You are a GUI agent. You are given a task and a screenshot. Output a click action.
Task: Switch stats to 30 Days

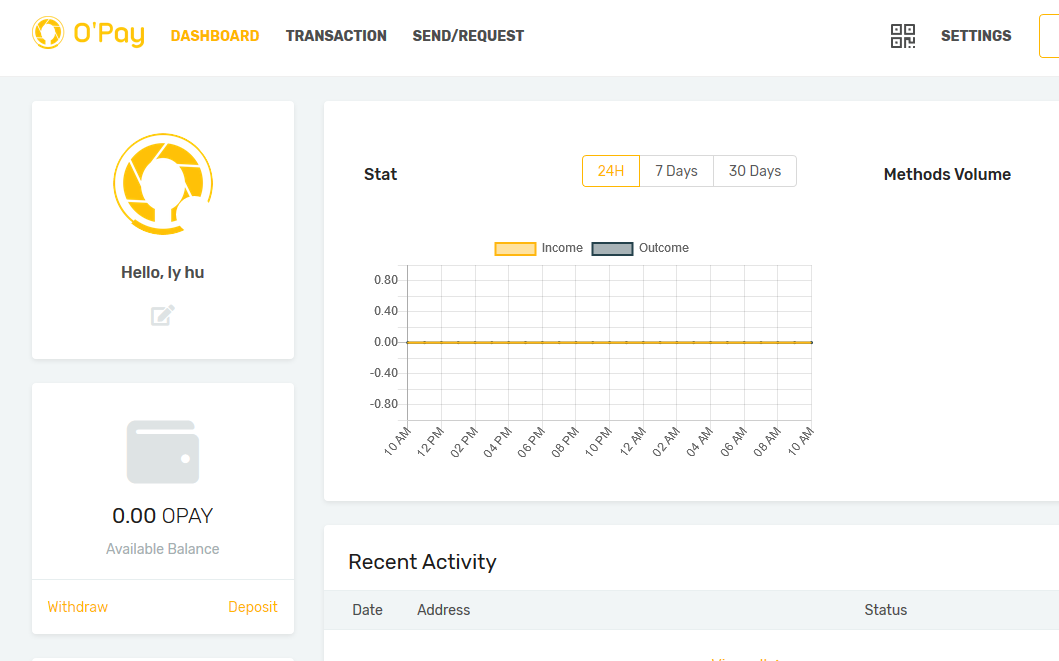tap(755, 171)
